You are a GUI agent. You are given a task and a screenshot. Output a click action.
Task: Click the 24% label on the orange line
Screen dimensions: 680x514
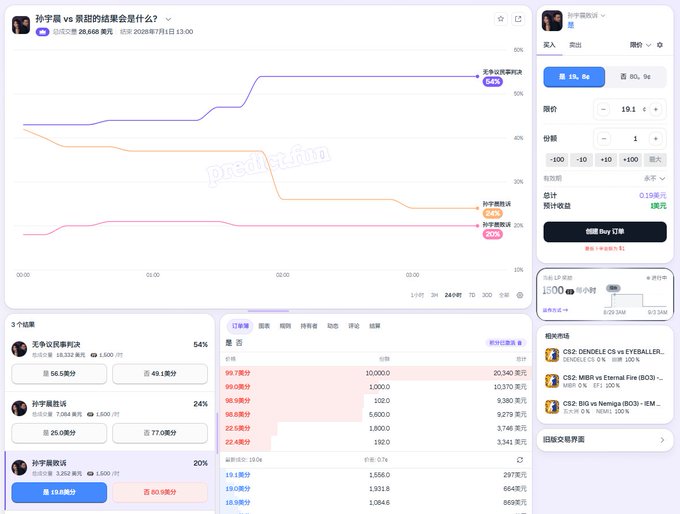coord(493,213)
